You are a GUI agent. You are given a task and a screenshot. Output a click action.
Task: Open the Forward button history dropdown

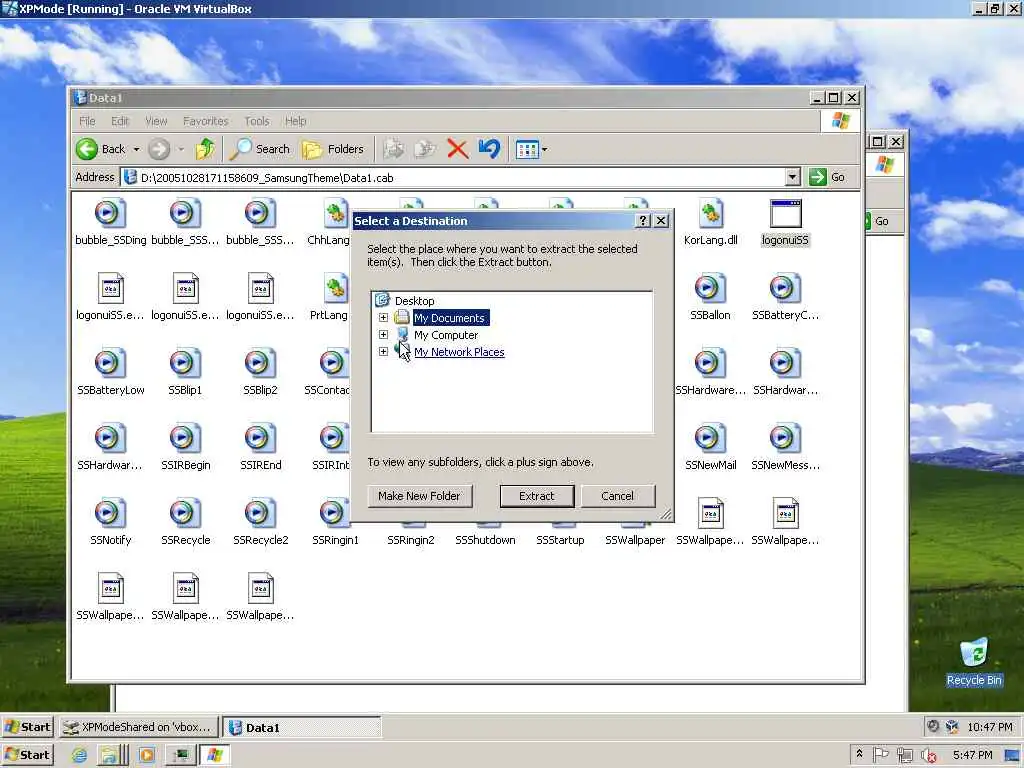181,150
